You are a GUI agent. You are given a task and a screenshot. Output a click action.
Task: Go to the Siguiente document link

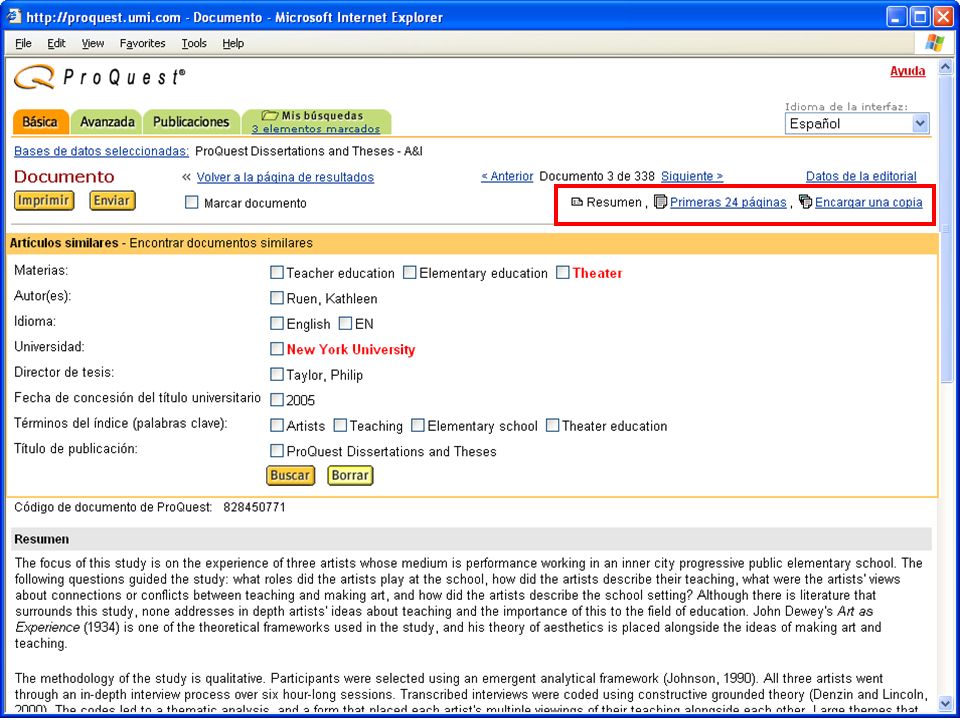pyautogui.click(x=692, y=176)
